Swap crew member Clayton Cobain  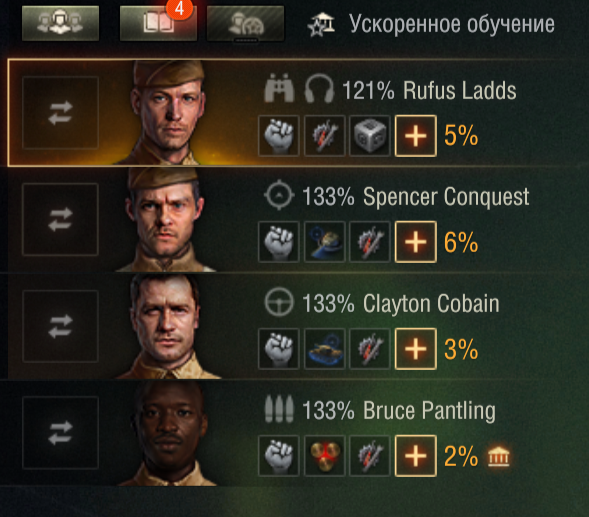(60, 326)
